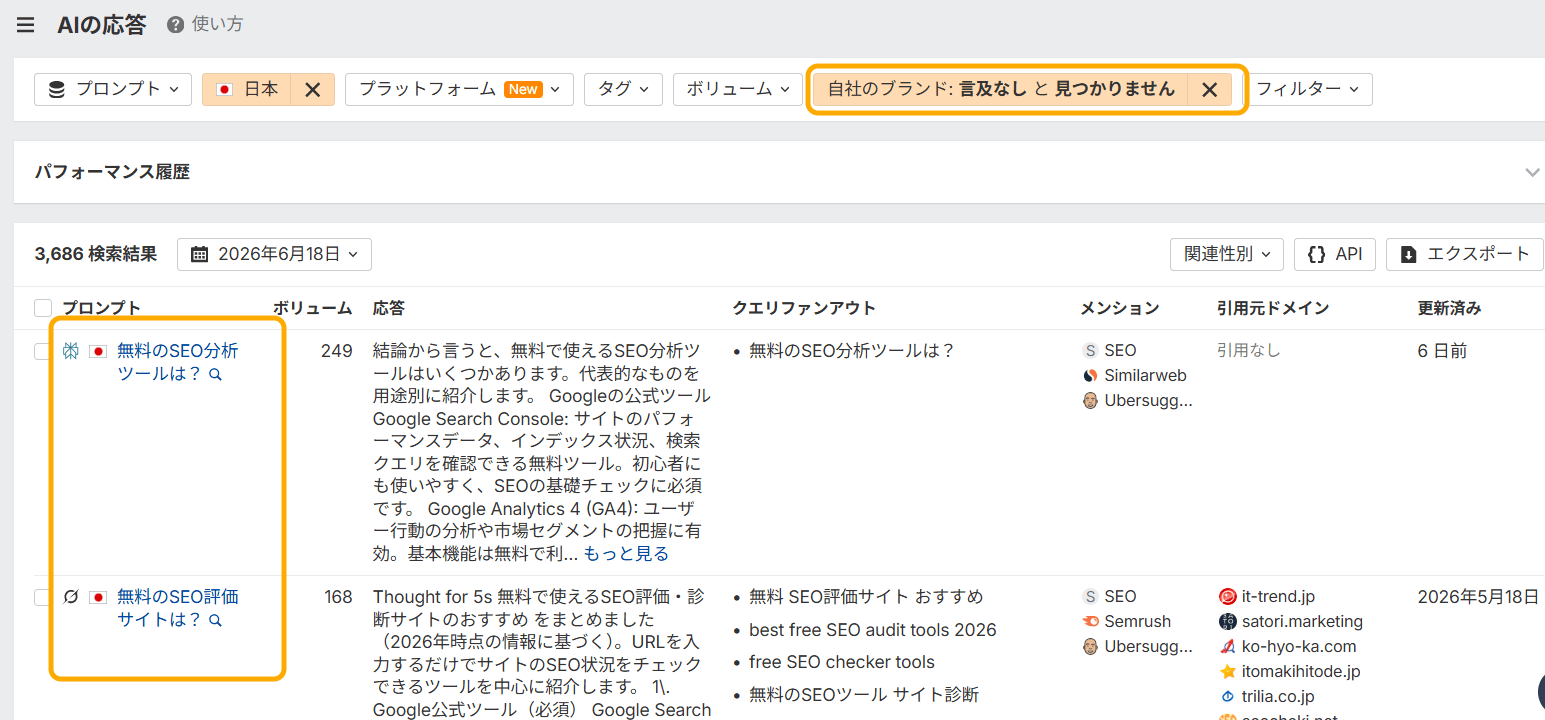Click the AI platform icon in the first row

pos(71,351)
